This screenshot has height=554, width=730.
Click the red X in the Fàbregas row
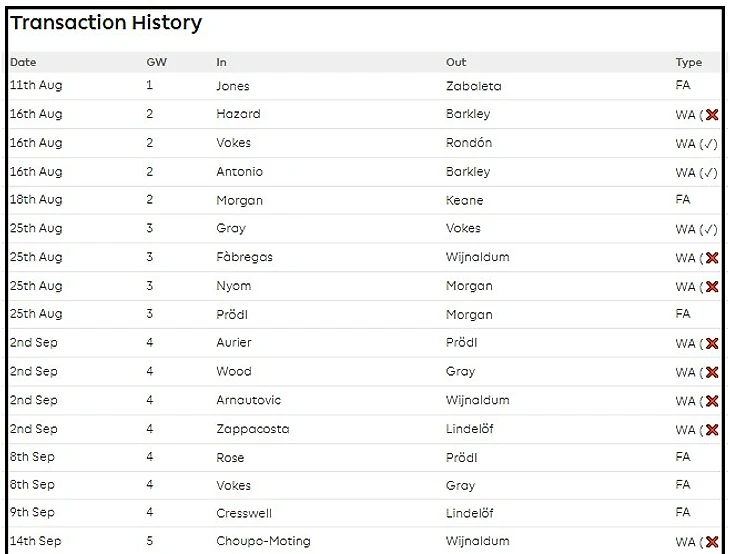712,258
